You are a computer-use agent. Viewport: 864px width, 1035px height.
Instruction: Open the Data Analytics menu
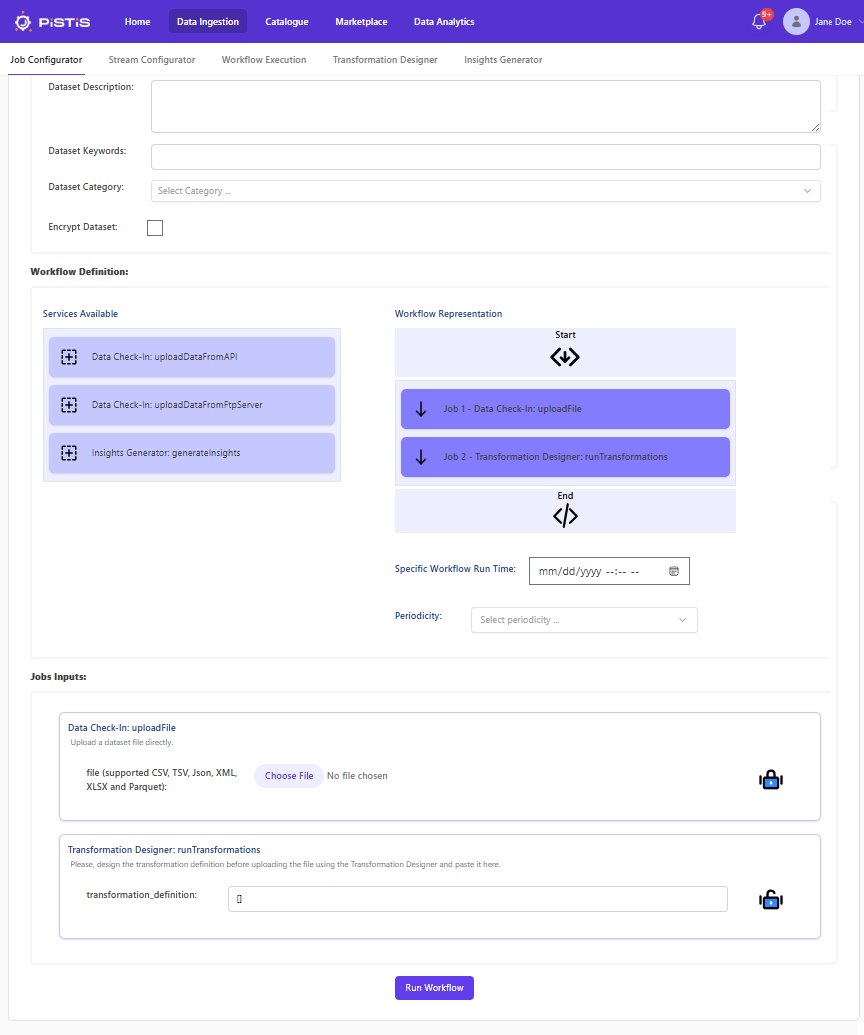(x=444, y=22)
